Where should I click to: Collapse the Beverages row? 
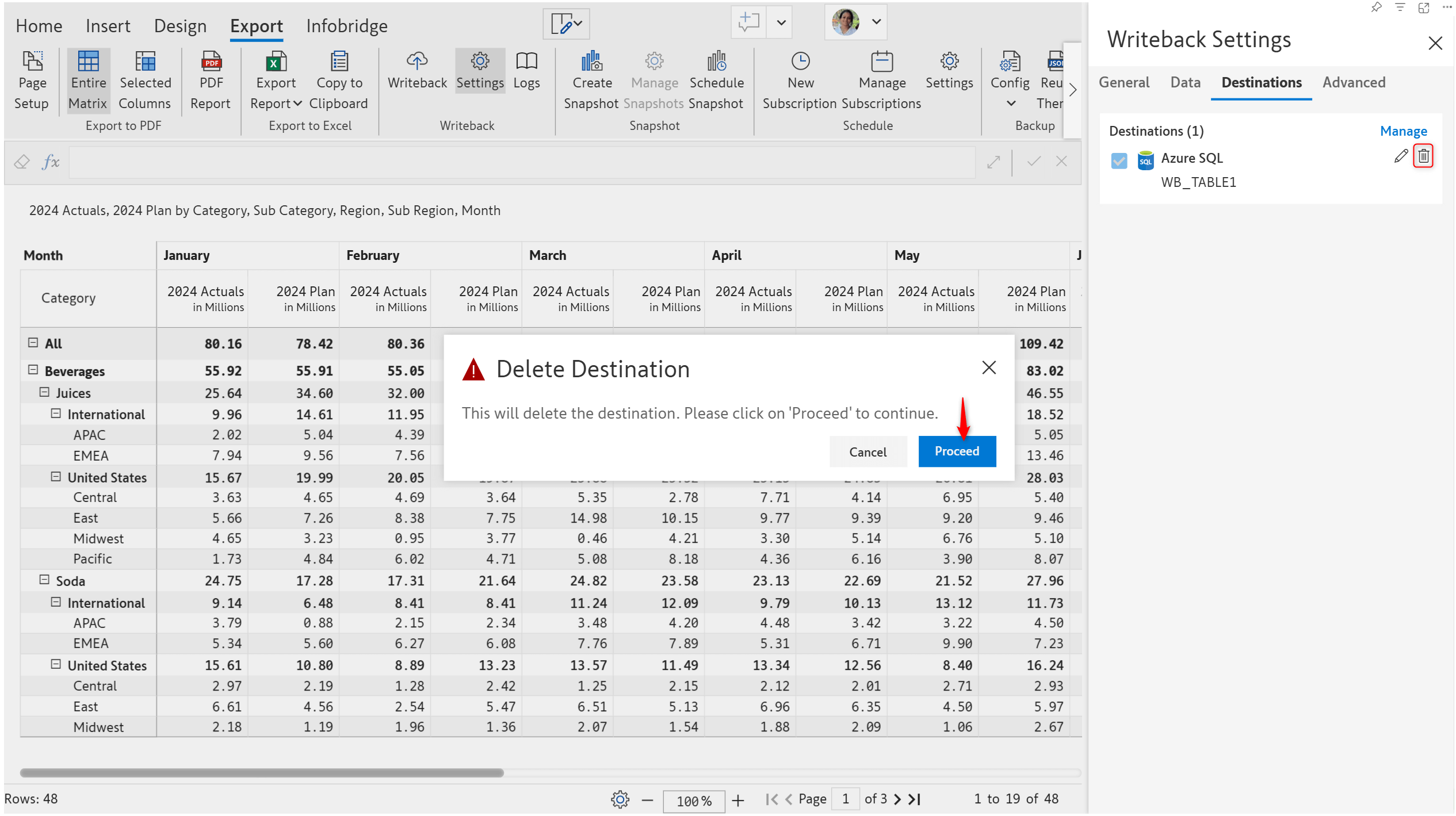[x=33, y=370]
